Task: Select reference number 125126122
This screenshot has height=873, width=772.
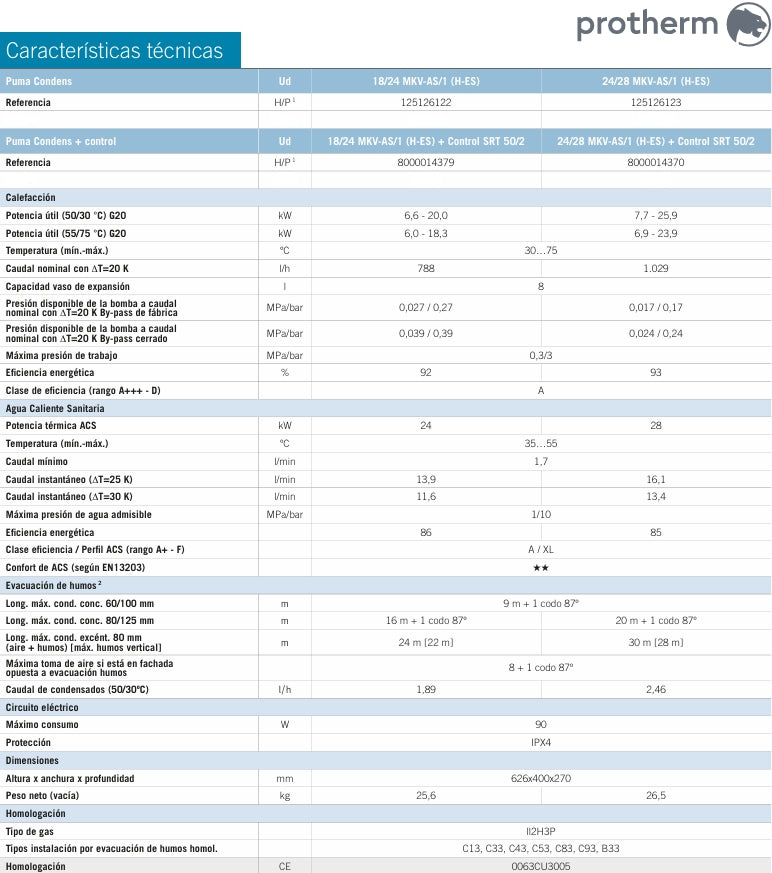Action: pos(425,102)
